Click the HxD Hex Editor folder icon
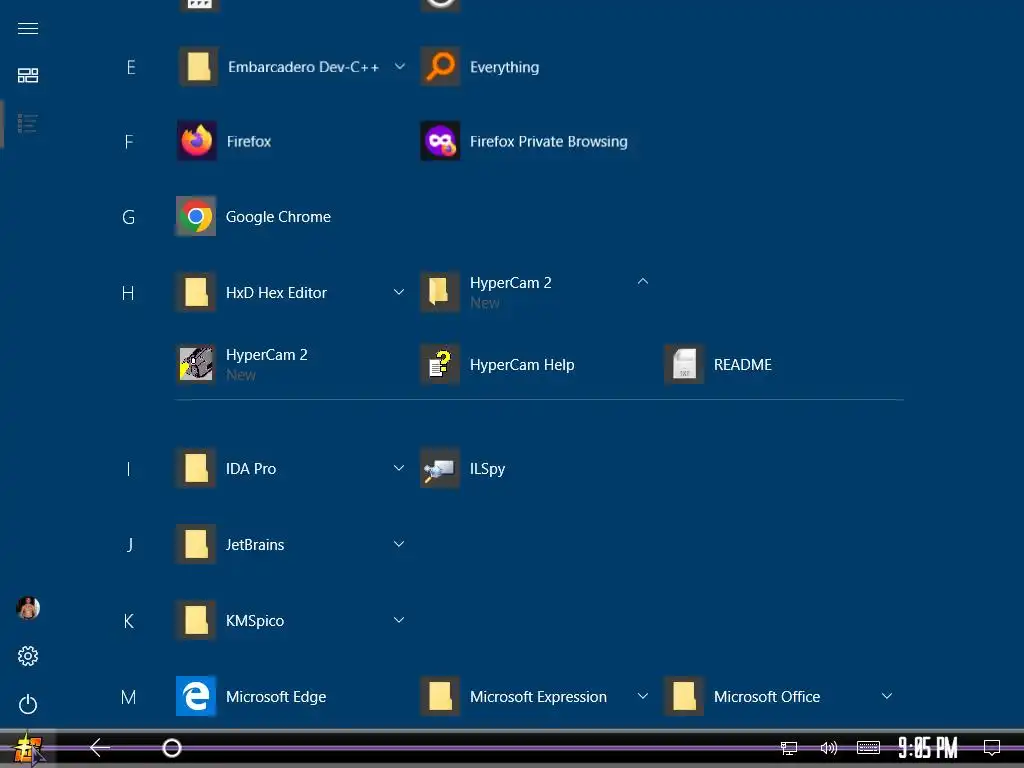Screen dimensions: 1024x768 [196, 292]
